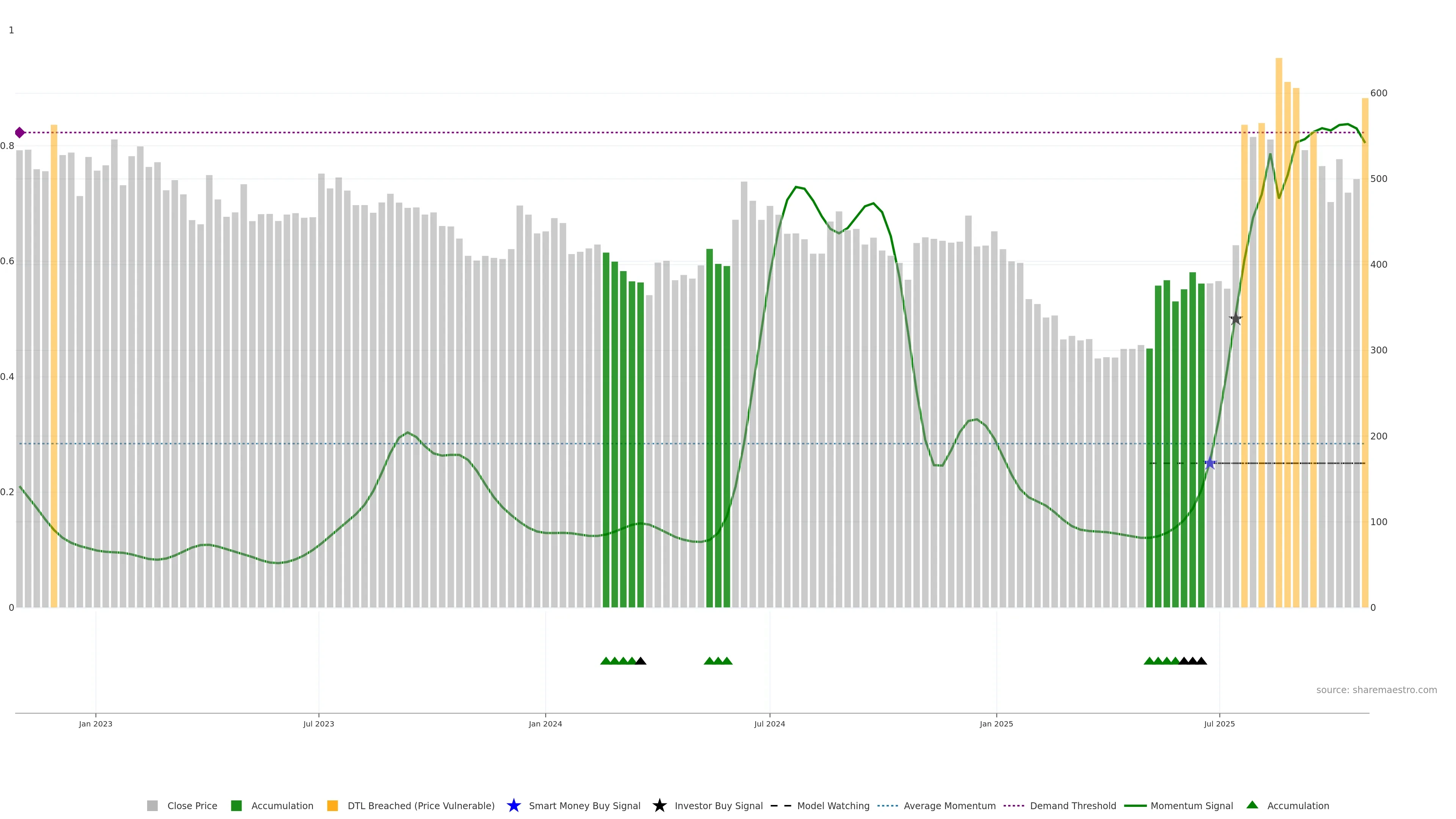Viewport: 1456px width, 819px height.
Task: Click the purple diamond Demand Threshold marker
Action: [20, 133]
